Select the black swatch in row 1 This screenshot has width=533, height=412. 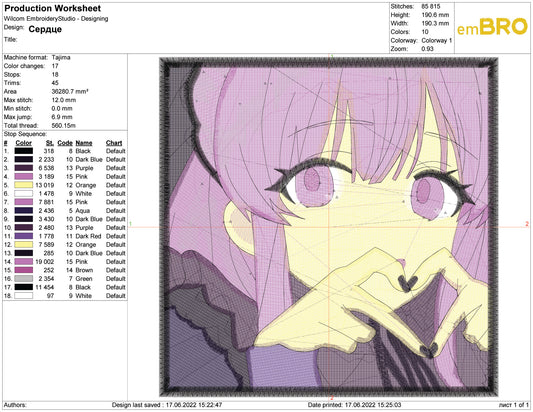23,151
